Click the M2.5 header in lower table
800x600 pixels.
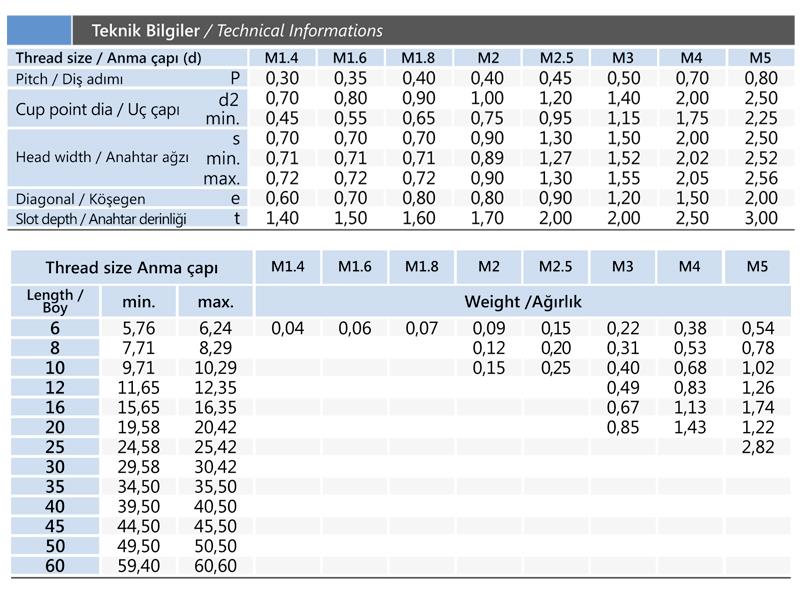pos(556,266)
